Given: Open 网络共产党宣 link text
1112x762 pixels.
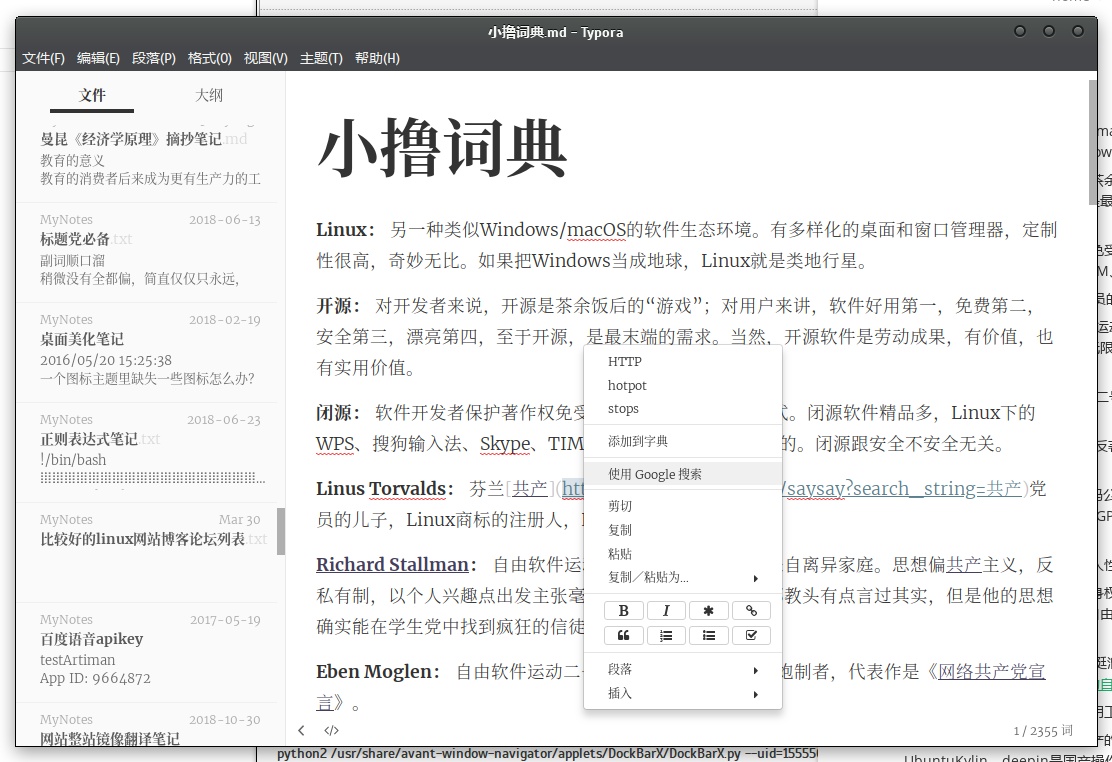Looking at the screenshot, I should coord(991,671).
